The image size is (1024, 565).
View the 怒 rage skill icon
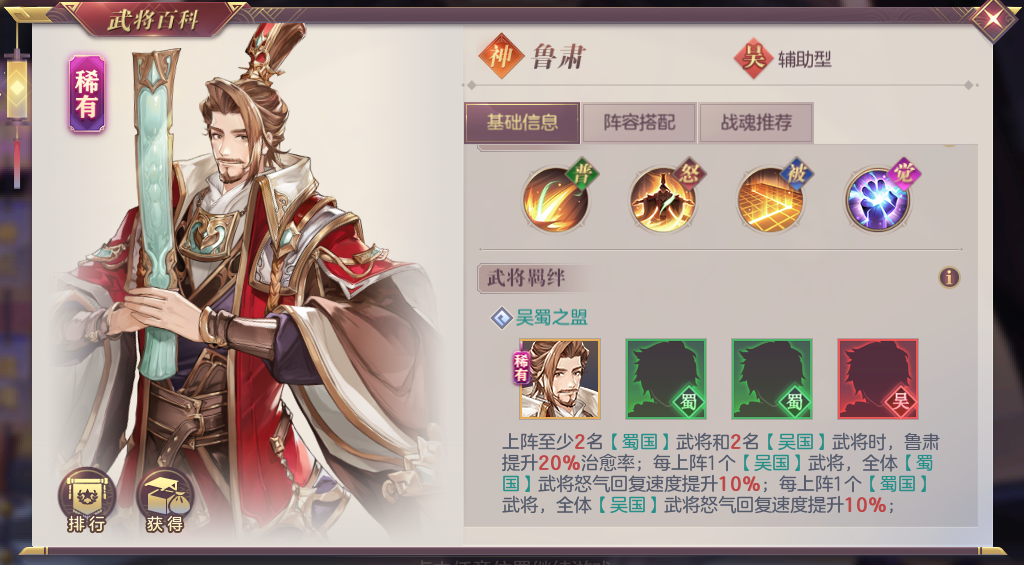[663, 199]
